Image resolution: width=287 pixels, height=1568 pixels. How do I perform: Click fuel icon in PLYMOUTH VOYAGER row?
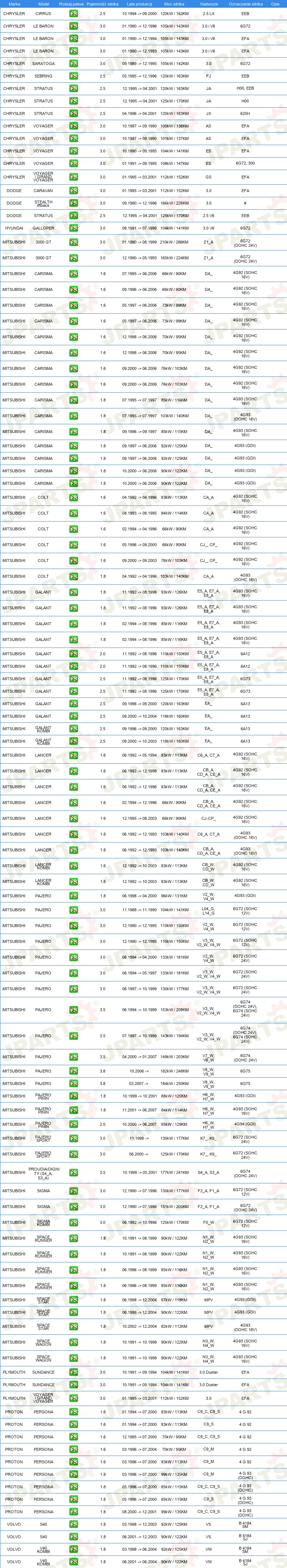click(x=73, y=1398)
